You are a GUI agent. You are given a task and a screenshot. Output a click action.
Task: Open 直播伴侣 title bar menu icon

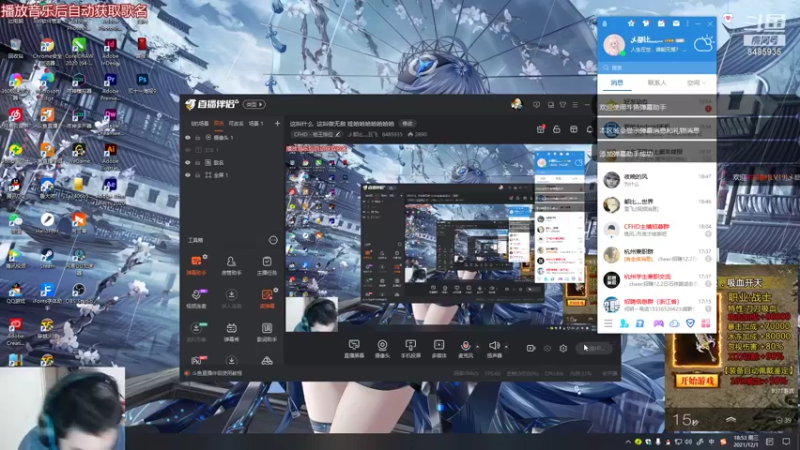coord(575,105)
